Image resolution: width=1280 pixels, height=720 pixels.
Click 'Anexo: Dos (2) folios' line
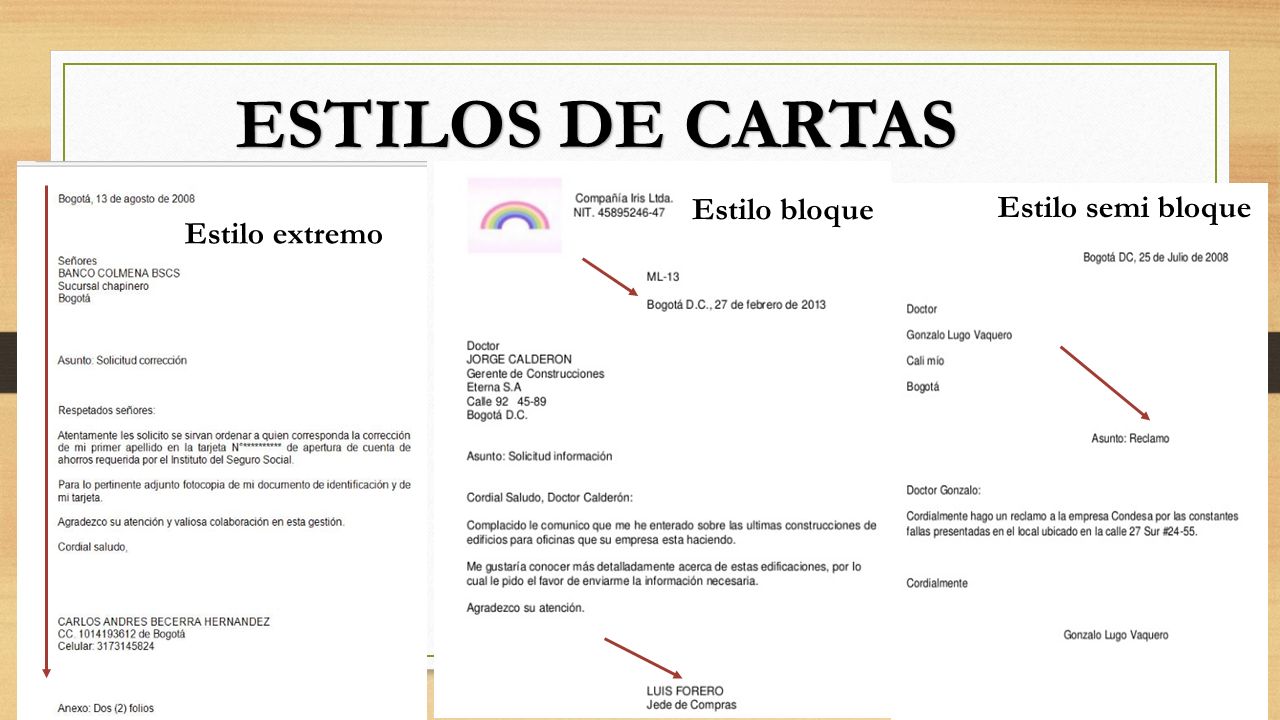click(106, 709)
